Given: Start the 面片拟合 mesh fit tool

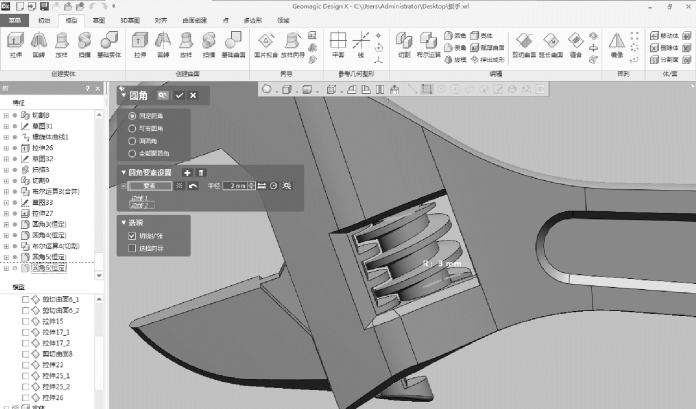Looking at the screenshot, I should [266, 45].
